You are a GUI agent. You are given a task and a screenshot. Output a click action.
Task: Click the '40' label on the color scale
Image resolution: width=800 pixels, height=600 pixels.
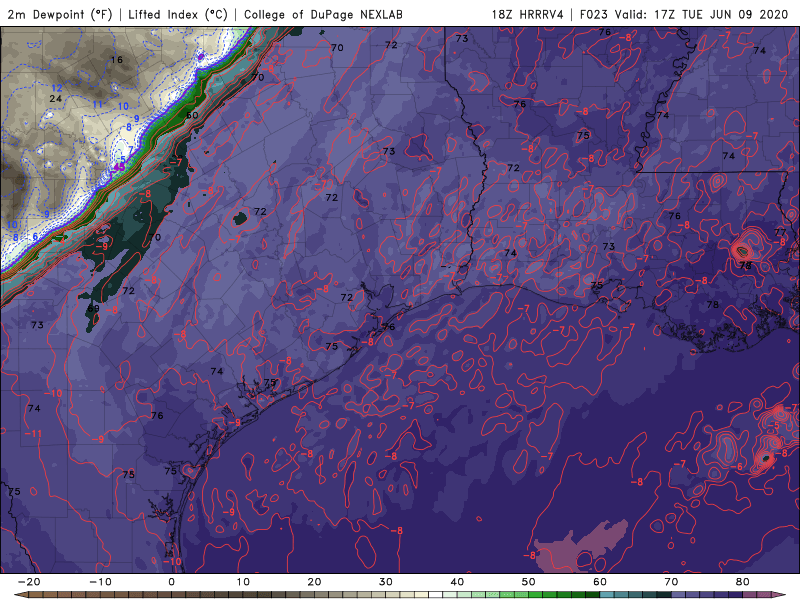tap(457, 582)
